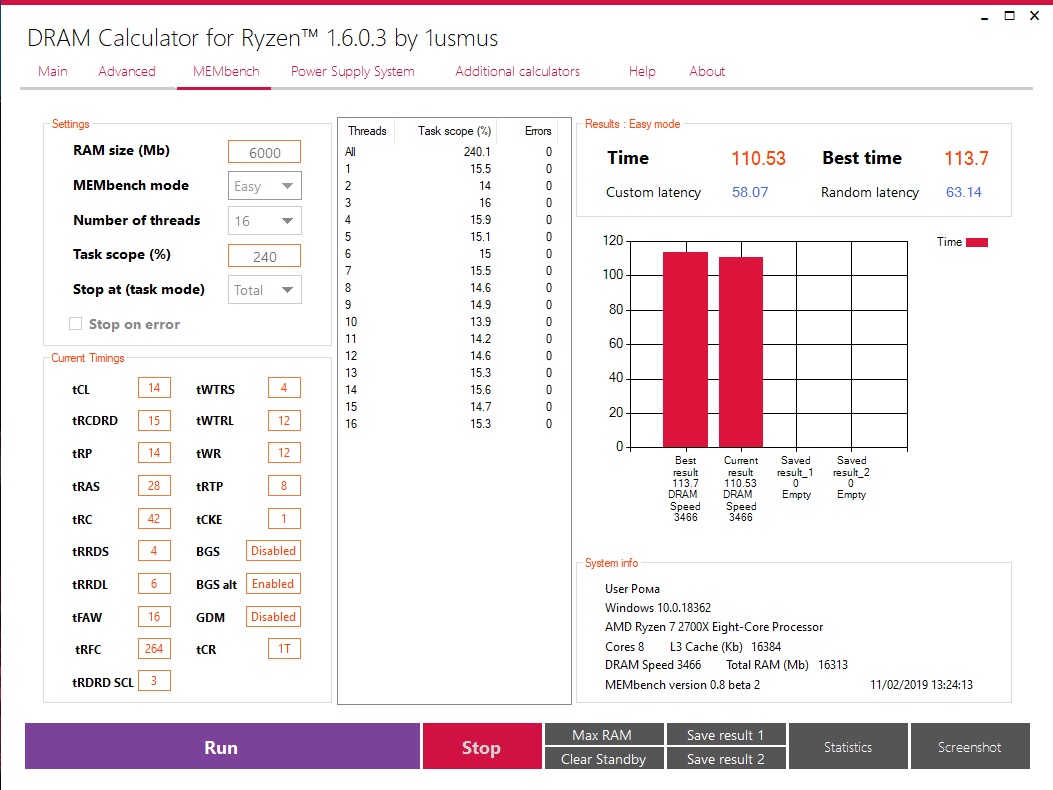The height and width of the screenshot is (790, 1053).
Task: Switch to the Main tab
Action: 52,71
